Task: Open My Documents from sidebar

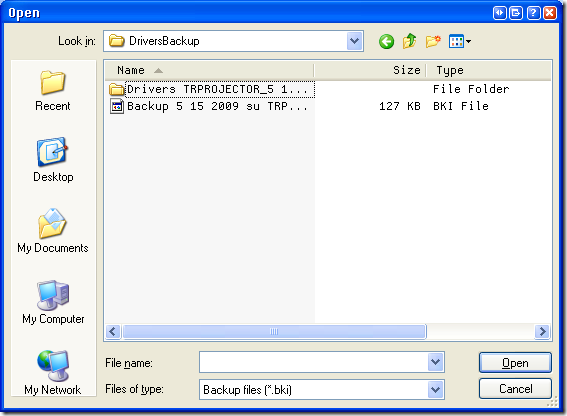Action: click(53, 231)
